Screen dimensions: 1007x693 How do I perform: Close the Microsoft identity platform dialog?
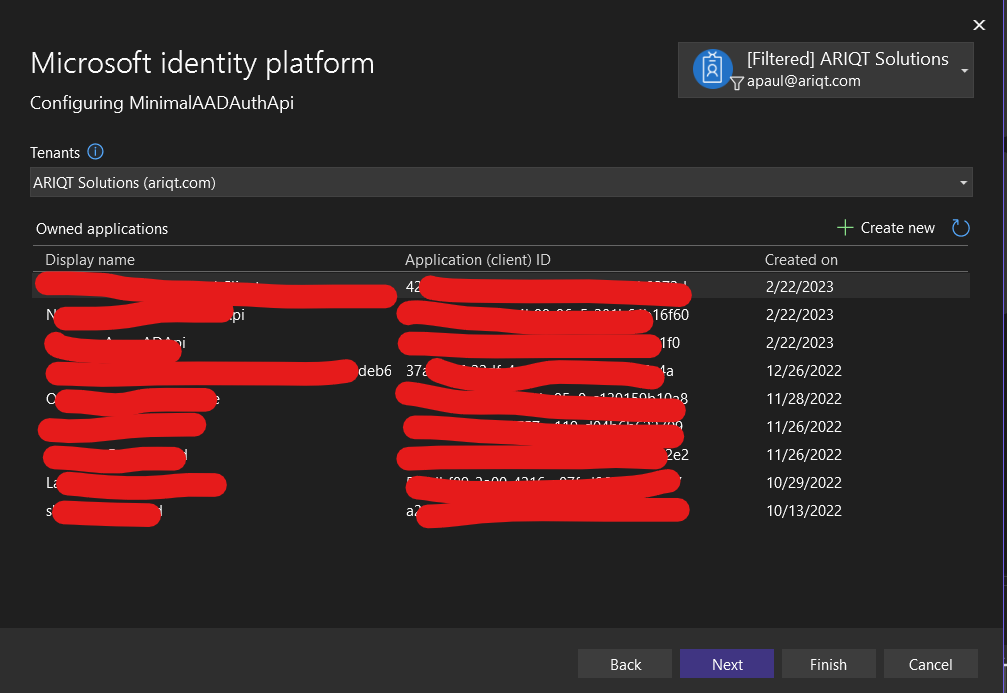click(978, 24)
